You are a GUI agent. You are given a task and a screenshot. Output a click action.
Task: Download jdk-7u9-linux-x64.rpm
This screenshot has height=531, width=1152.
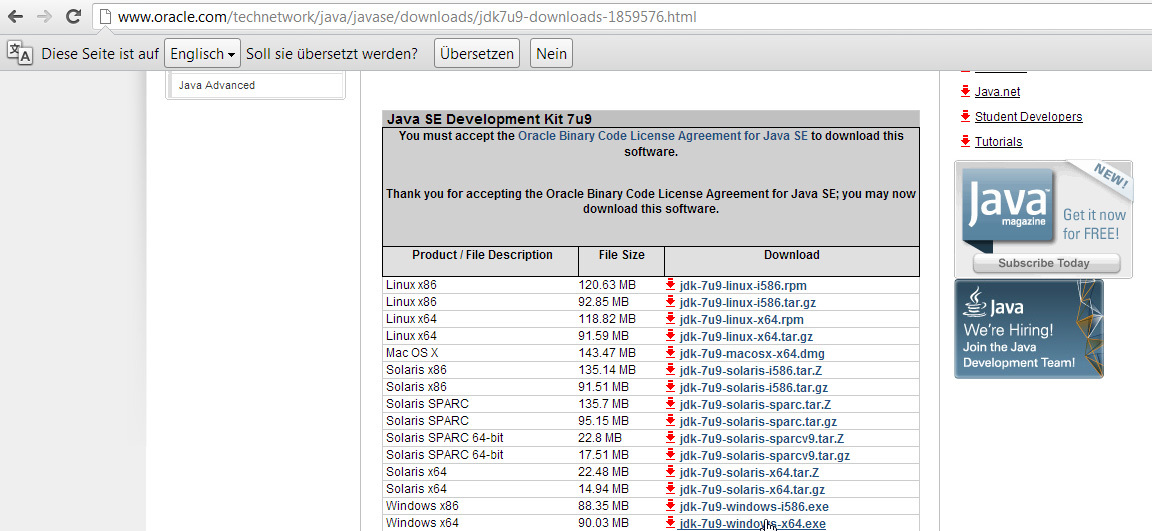point(741,319)
